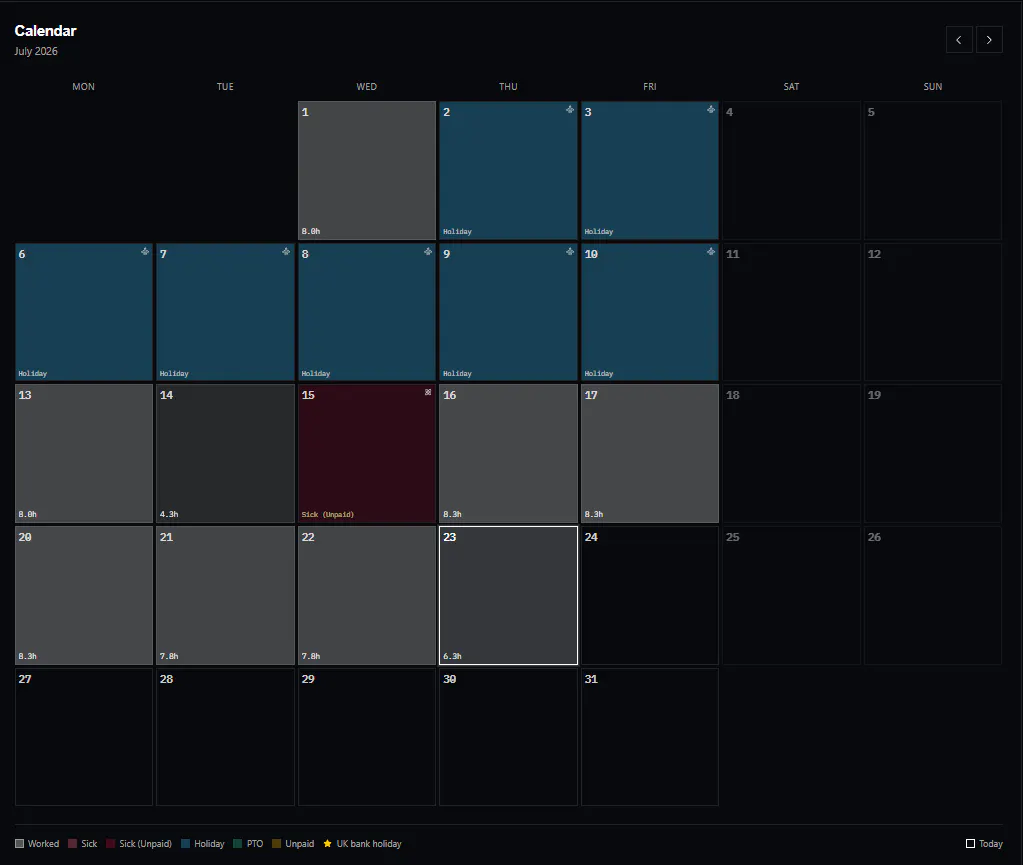Viewport: 1023px width, 865px height.
Task: Open July 17 day cell
Action: point(650,453)
